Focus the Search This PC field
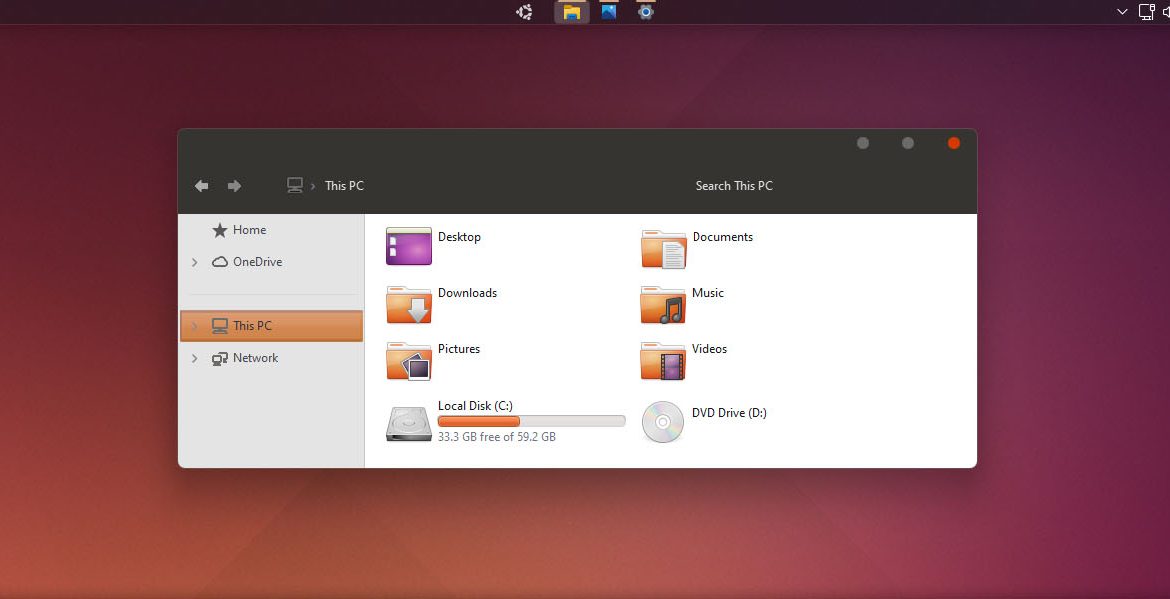The height and width of the screenshot is (599, 1170). click(734, 186)
